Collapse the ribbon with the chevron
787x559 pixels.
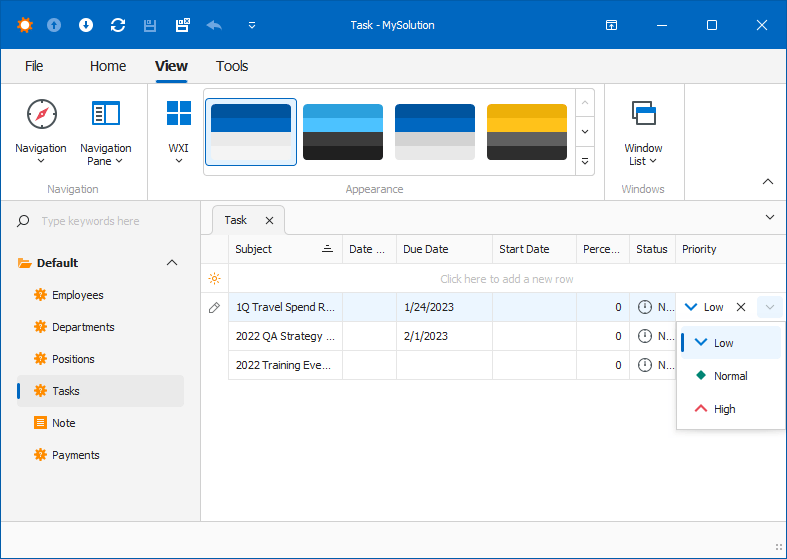pos(768,182)
